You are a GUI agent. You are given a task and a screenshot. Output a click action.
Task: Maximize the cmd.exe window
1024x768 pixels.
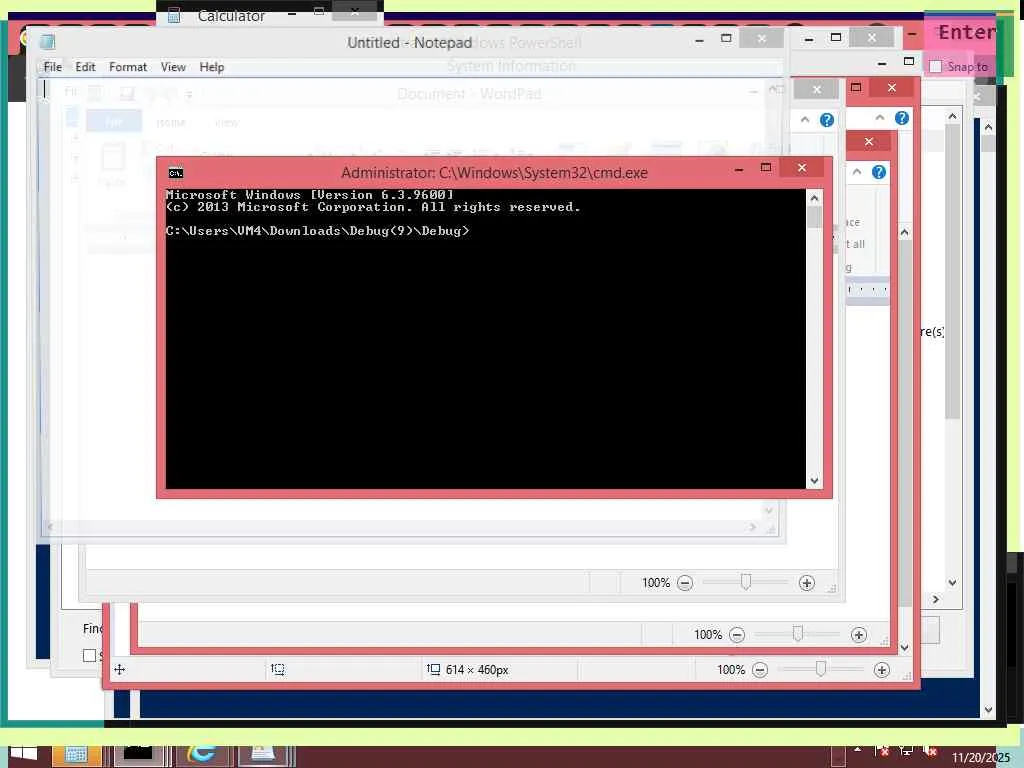click(x=766, y=168)
